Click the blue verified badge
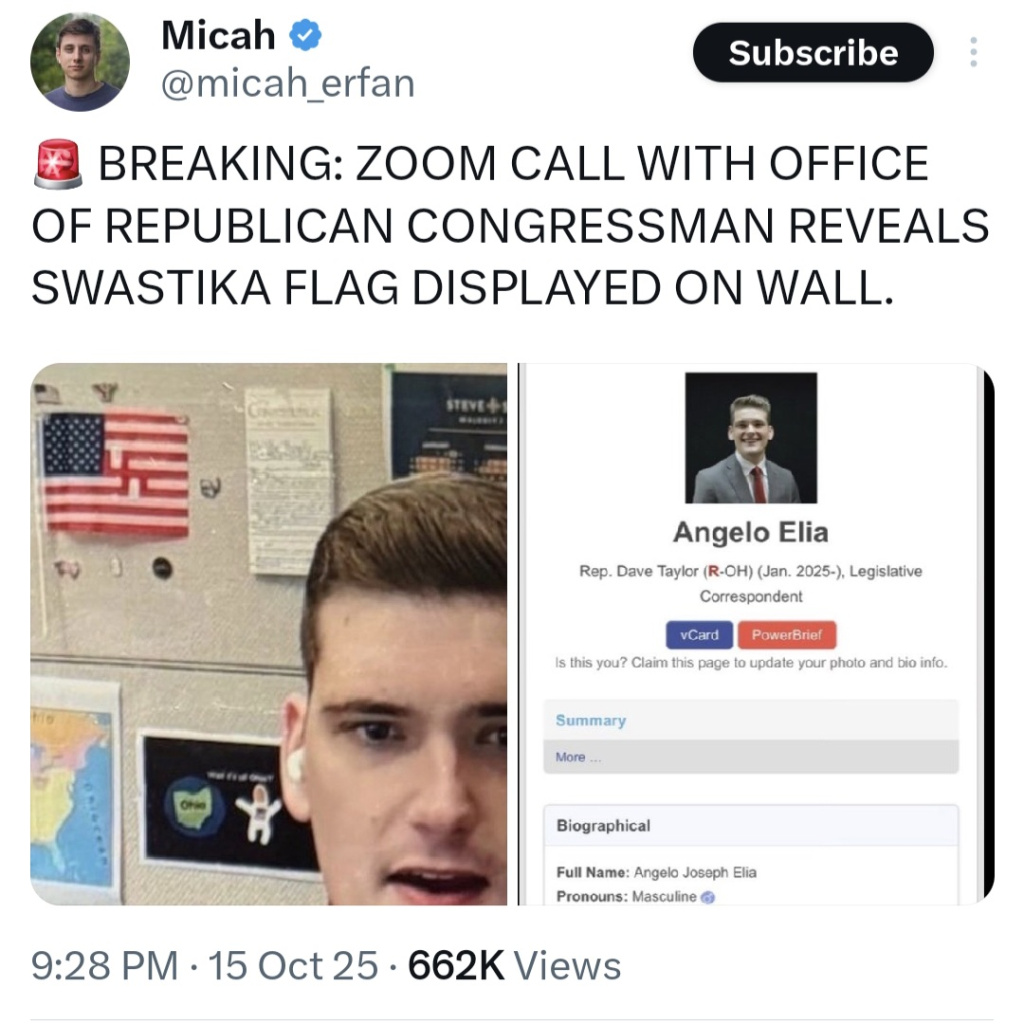 coord(305,35)
